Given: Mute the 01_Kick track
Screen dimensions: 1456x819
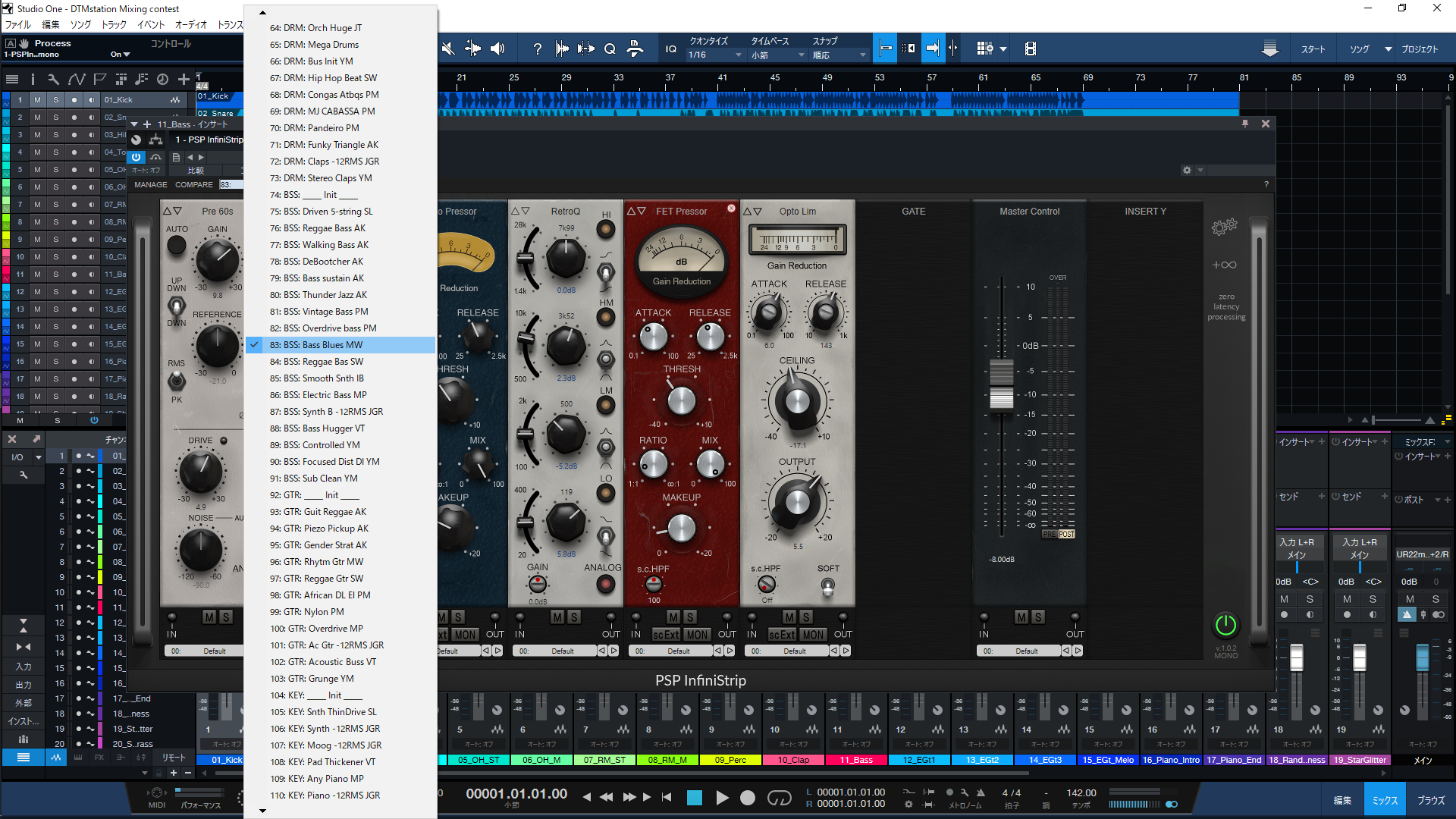Looking at the screenshot, I should tap(37, 99).
